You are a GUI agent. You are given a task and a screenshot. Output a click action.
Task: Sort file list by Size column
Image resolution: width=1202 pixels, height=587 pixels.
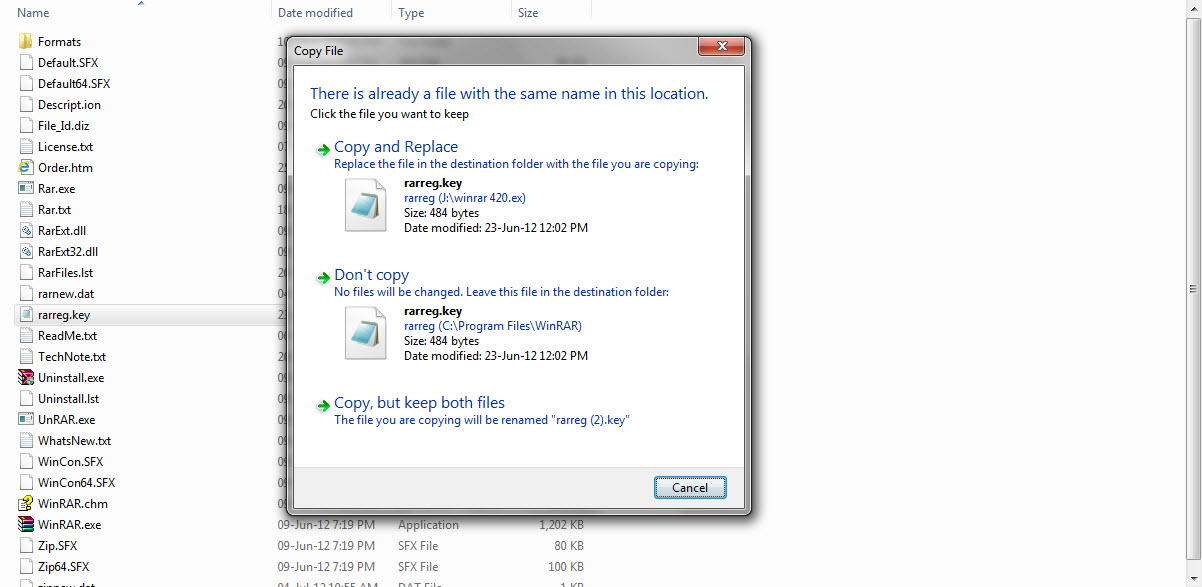528,13
